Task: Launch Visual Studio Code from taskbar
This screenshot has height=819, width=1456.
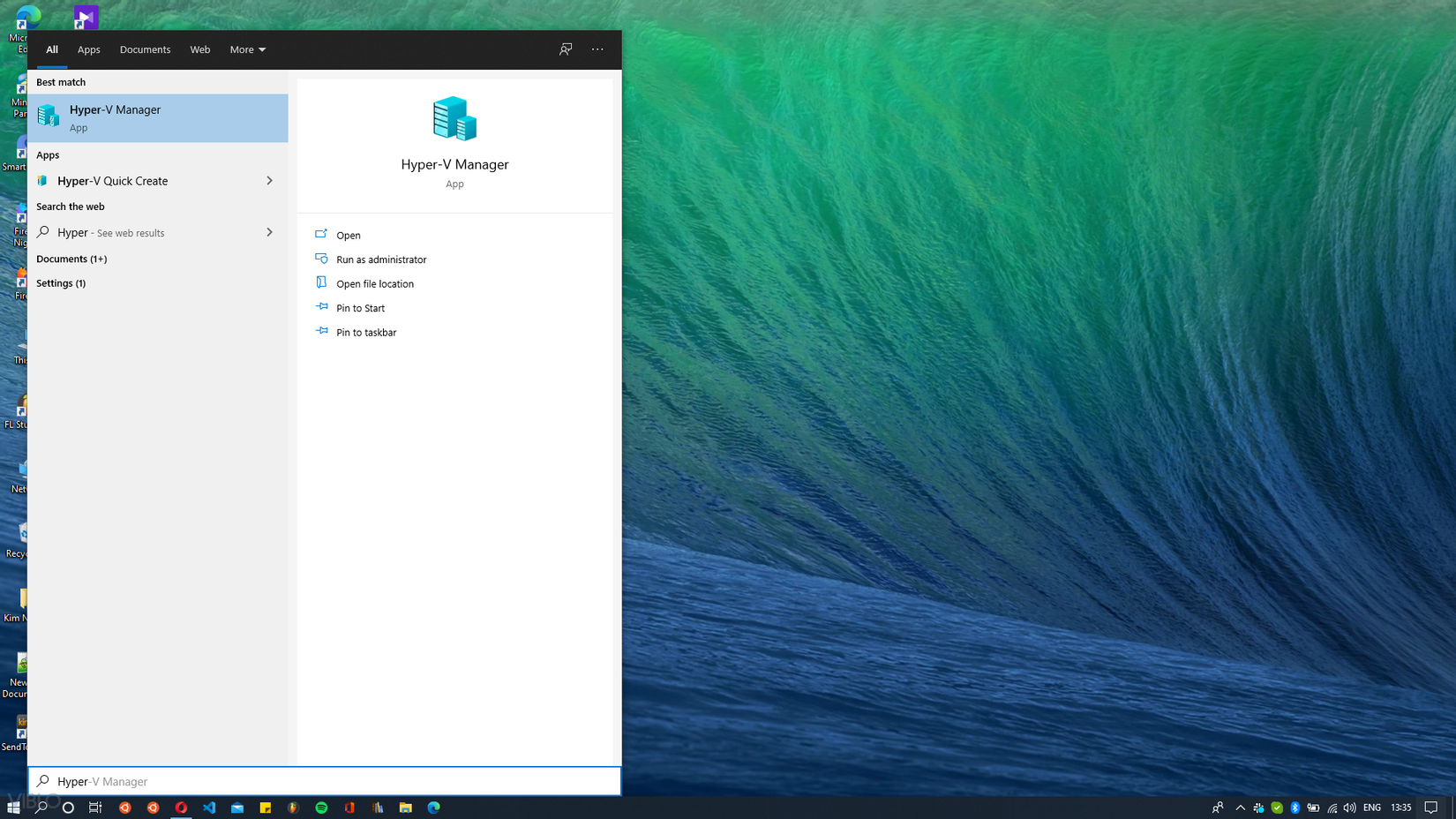Action: [x=209, y=808]
